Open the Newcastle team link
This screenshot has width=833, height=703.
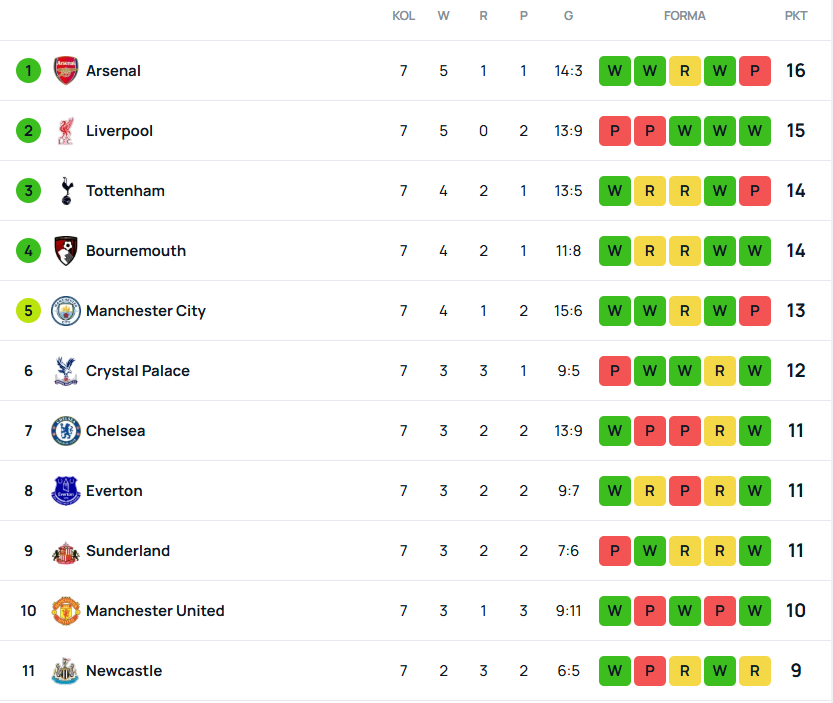(123, 671)
